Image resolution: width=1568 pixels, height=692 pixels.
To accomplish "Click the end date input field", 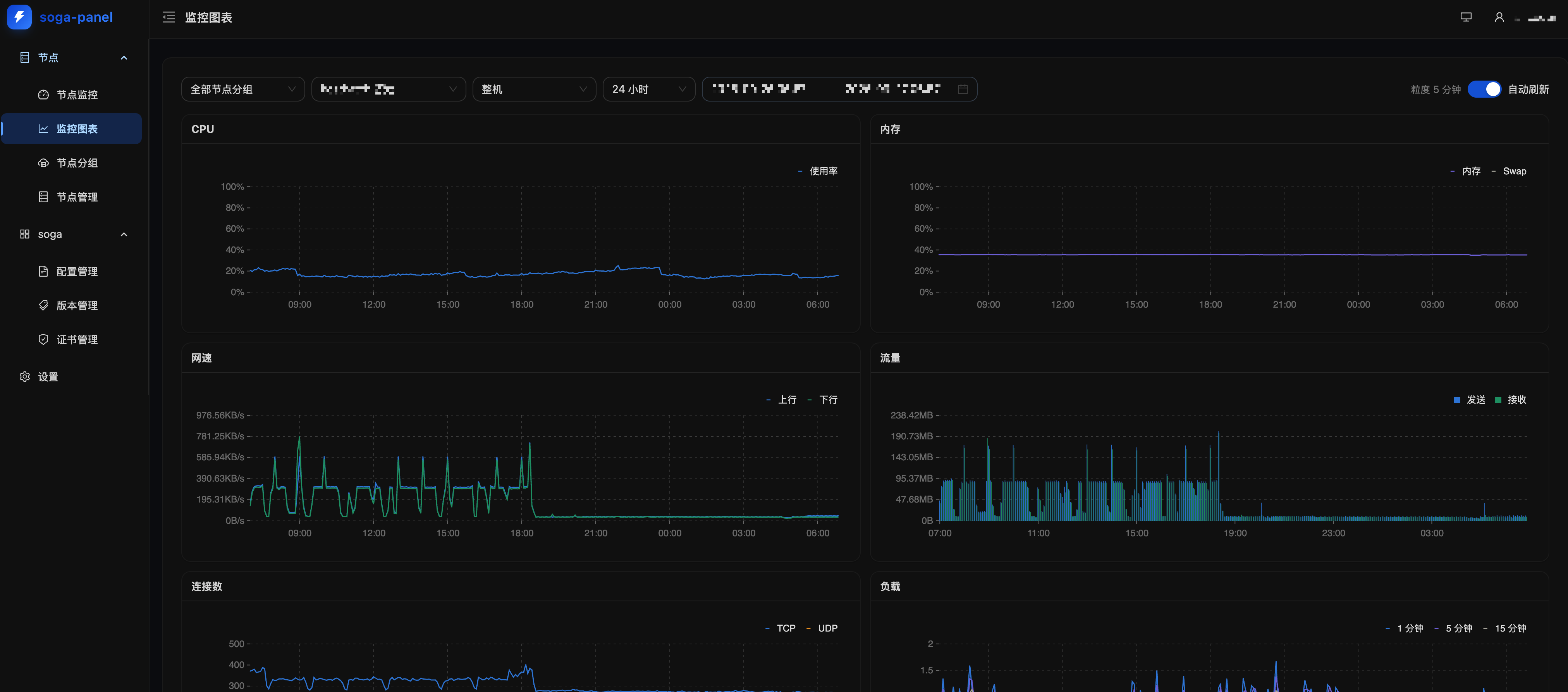I will pyautogui.click(x=892, y=90).
